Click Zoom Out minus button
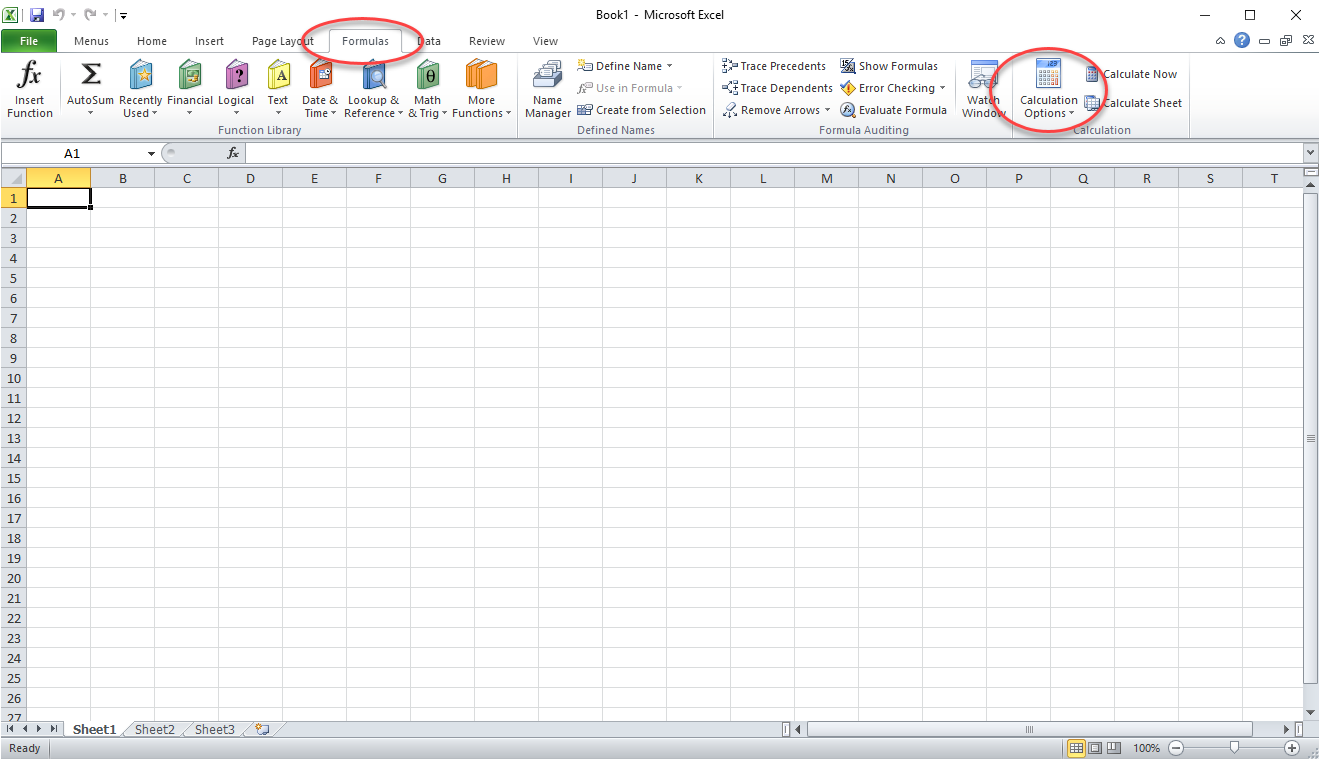1320x760 pixels. 1176,748
